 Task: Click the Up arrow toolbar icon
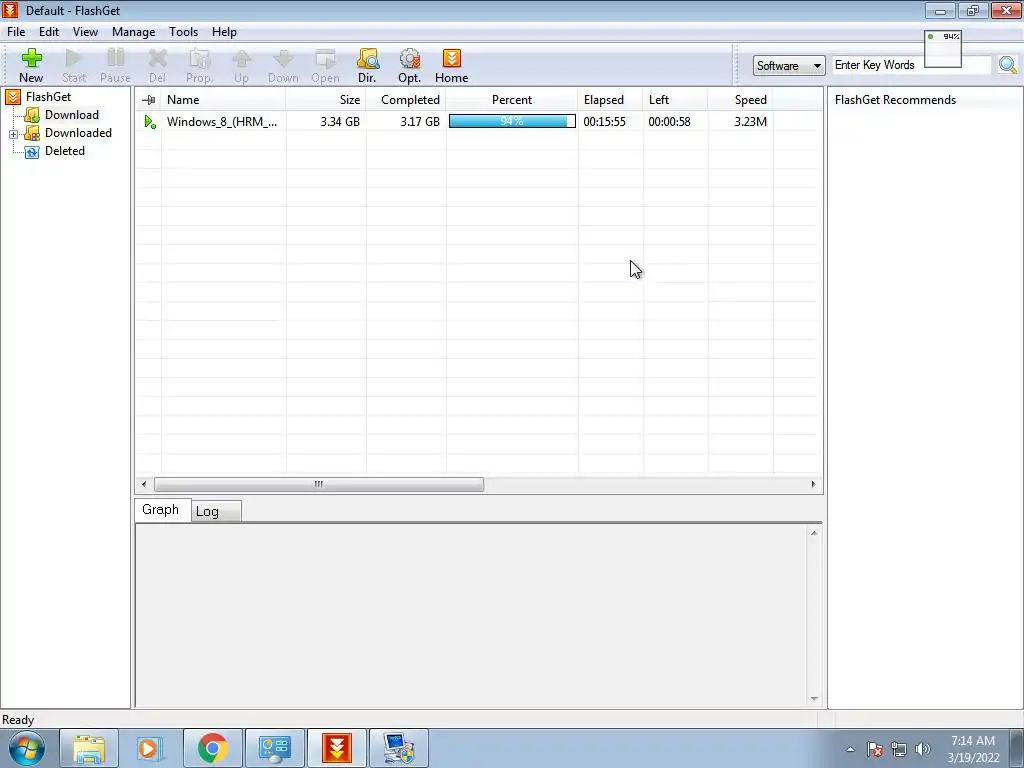pyautogui.click(x=242, y=65)
